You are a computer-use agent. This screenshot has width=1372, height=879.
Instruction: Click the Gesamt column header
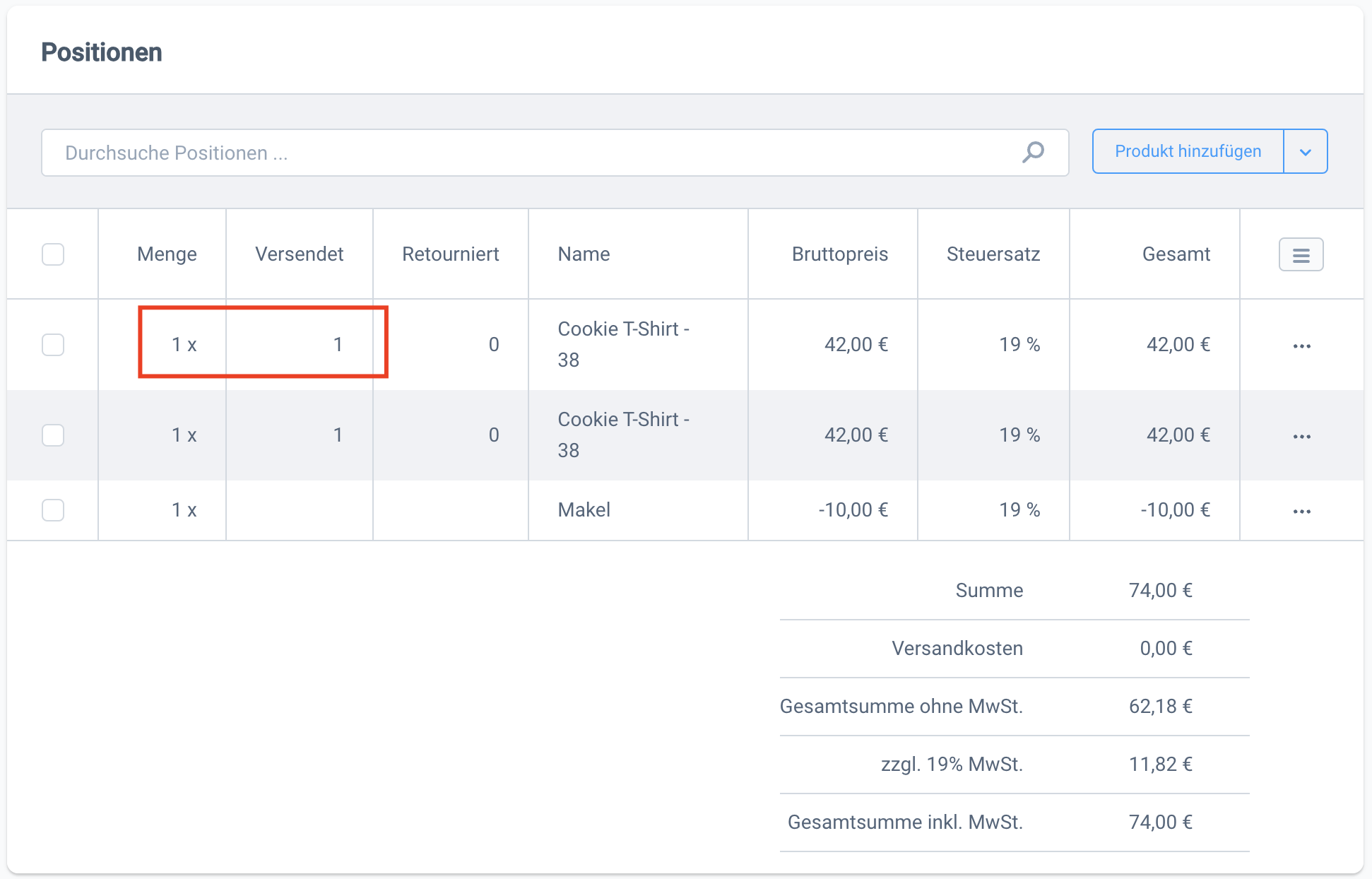click(x=1176, y=254)
